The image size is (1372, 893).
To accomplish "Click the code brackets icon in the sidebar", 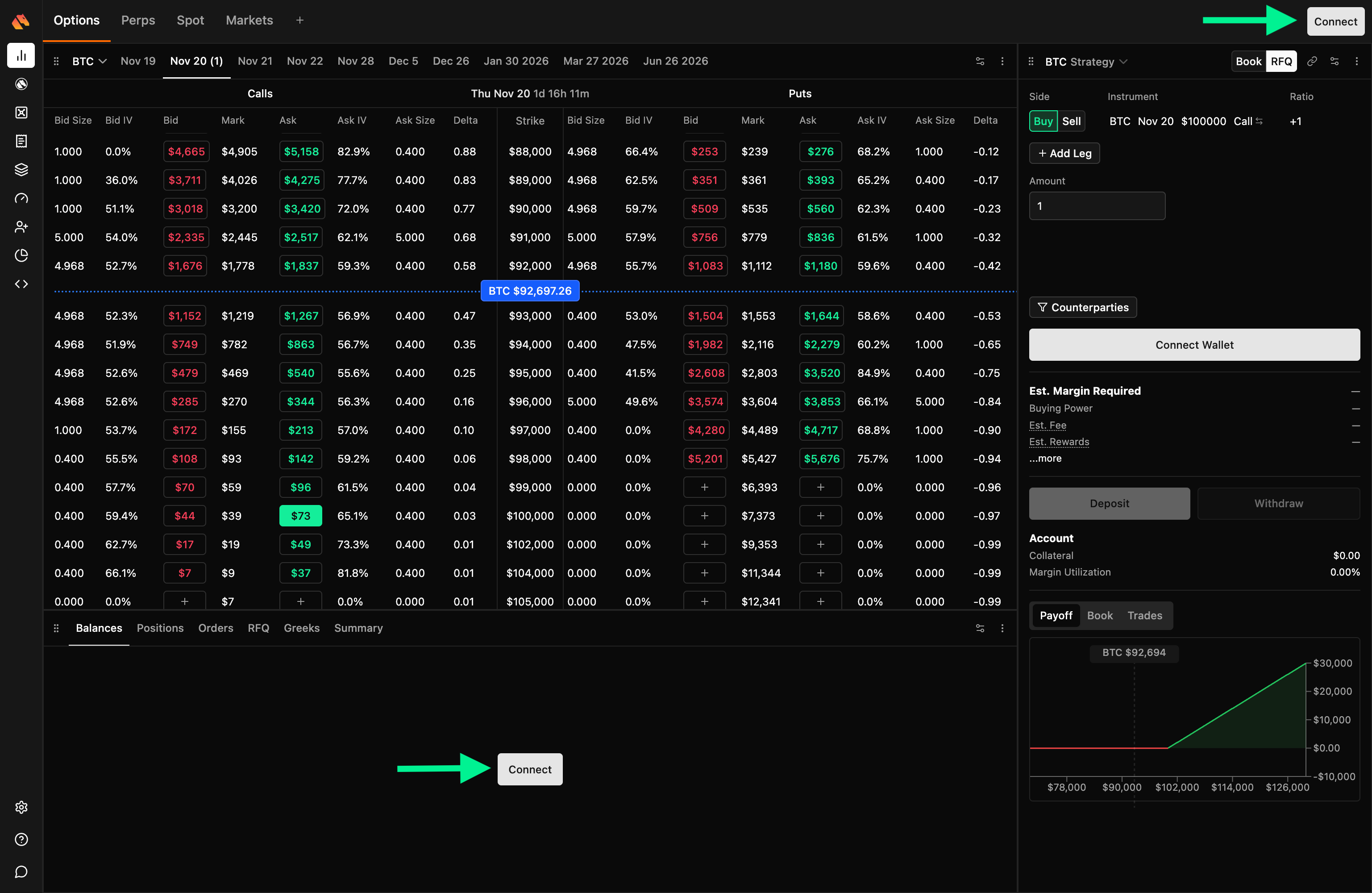I will click(x=21, y=284).
